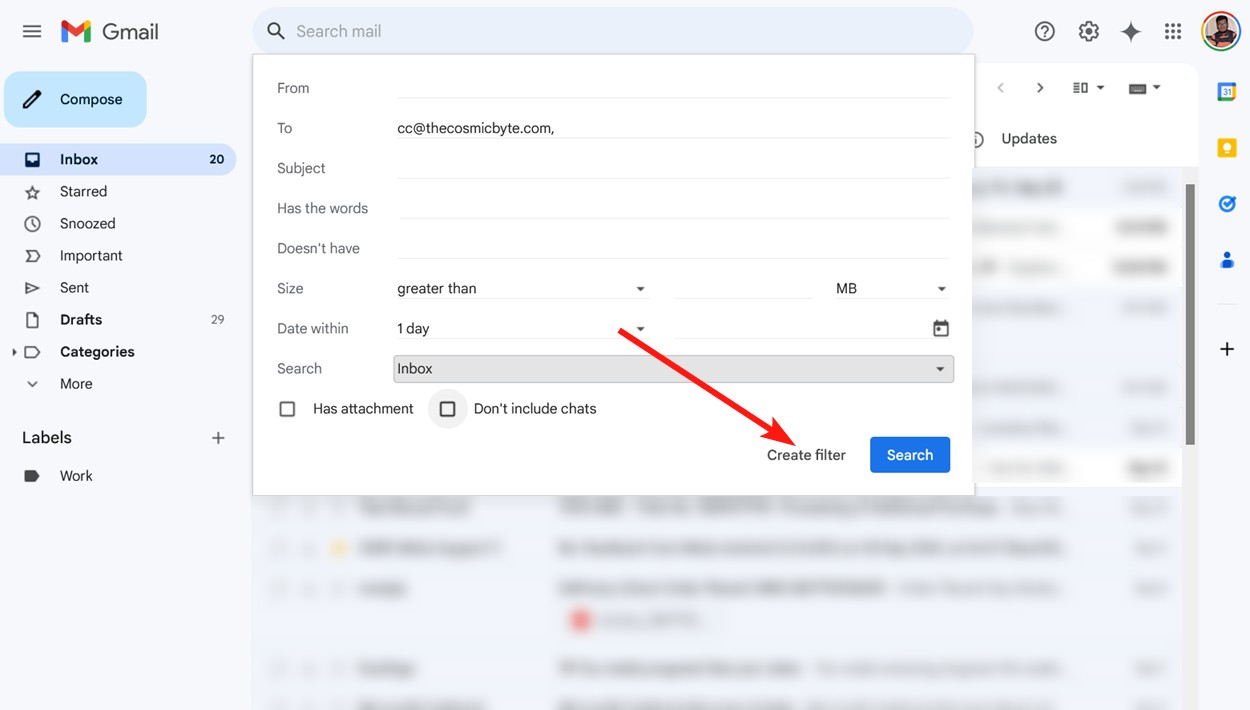Click the Create filter link
1250x710 pixels.
click(x=806, y=454)
